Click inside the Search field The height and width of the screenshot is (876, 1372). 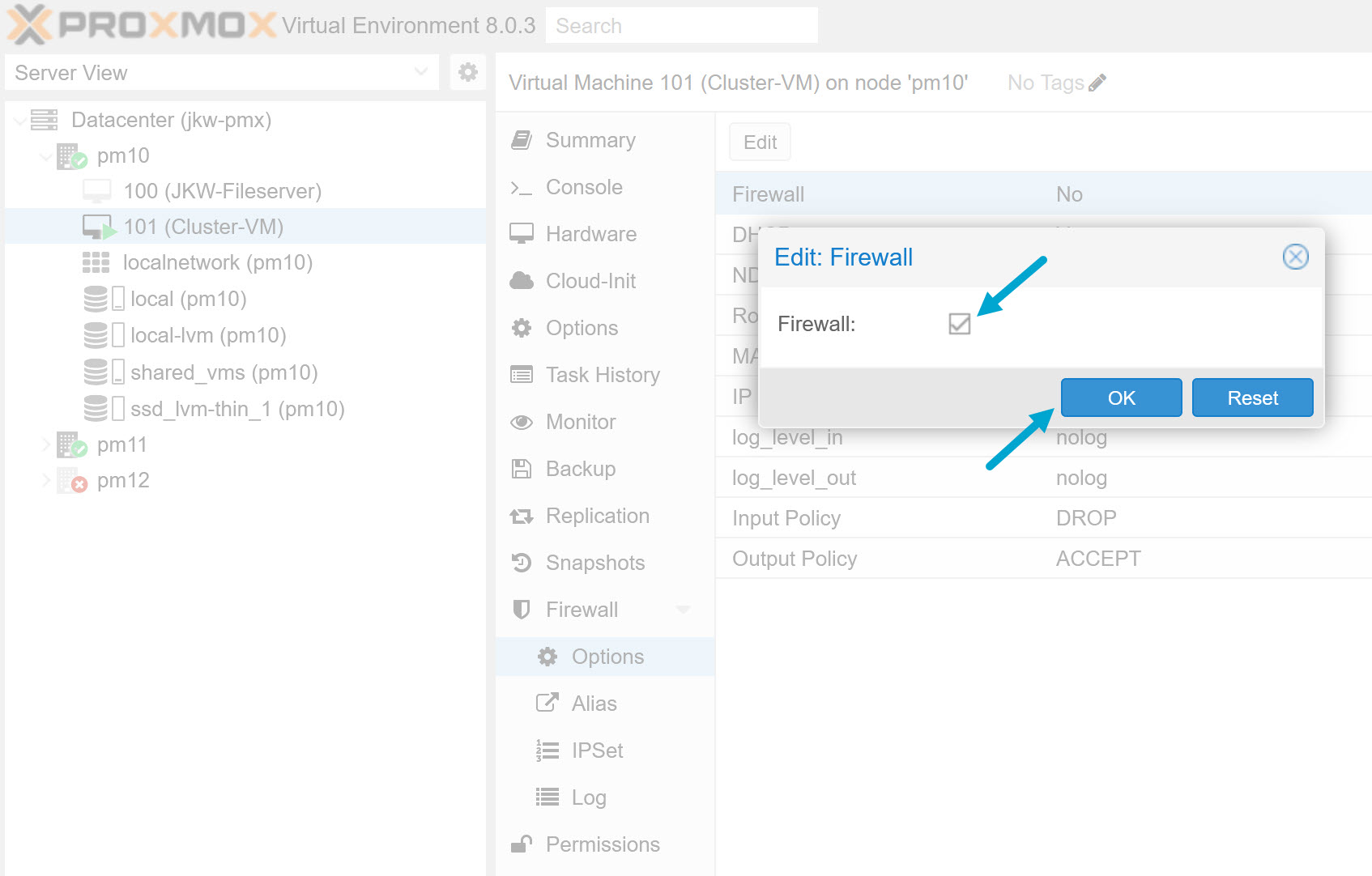[680, 25]
